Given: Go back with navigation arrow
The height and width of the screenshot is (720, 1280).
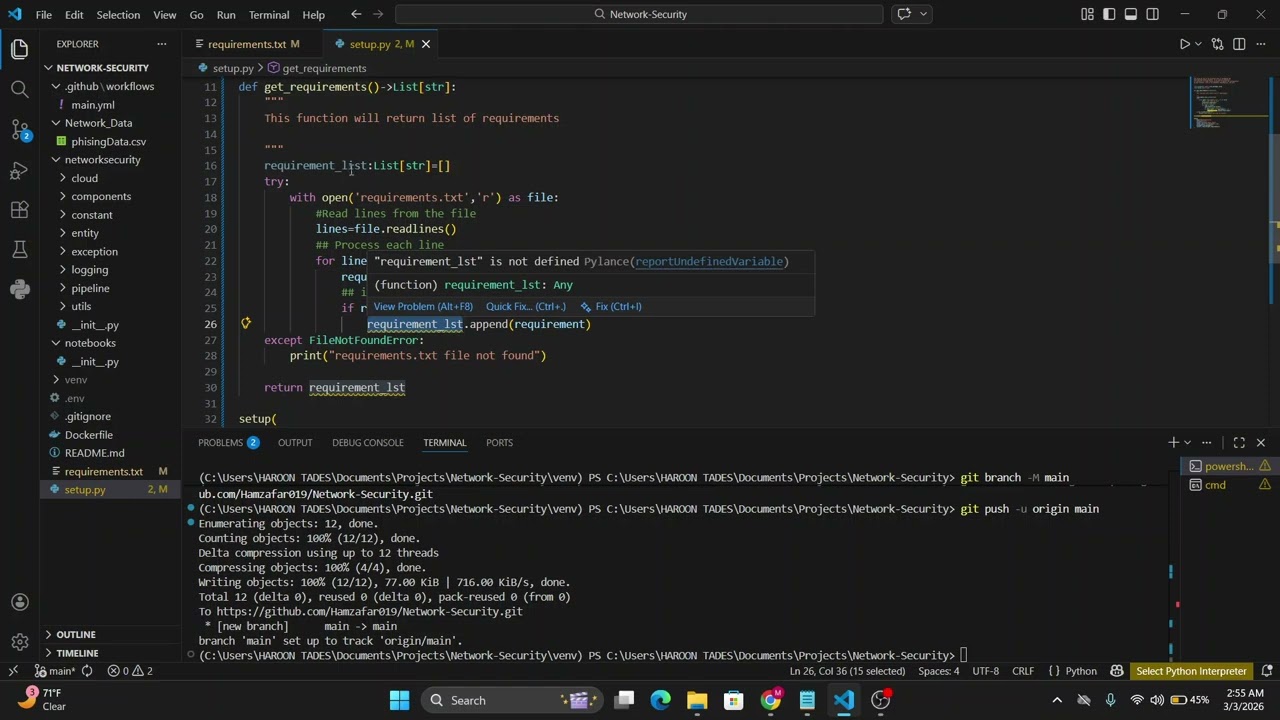Looking at the screenshot, I should [356, 14].
